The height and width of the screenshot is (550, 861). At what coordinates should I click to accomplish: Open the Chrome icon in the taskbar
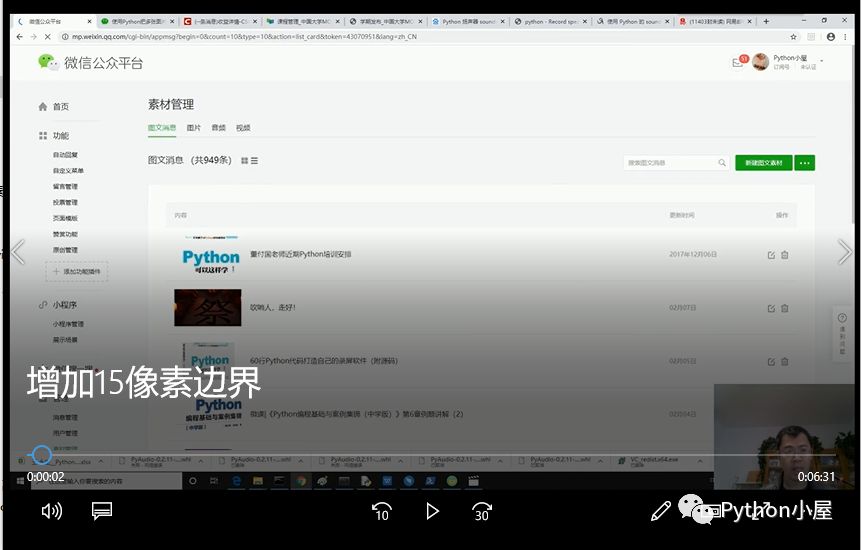click(300, 481)
